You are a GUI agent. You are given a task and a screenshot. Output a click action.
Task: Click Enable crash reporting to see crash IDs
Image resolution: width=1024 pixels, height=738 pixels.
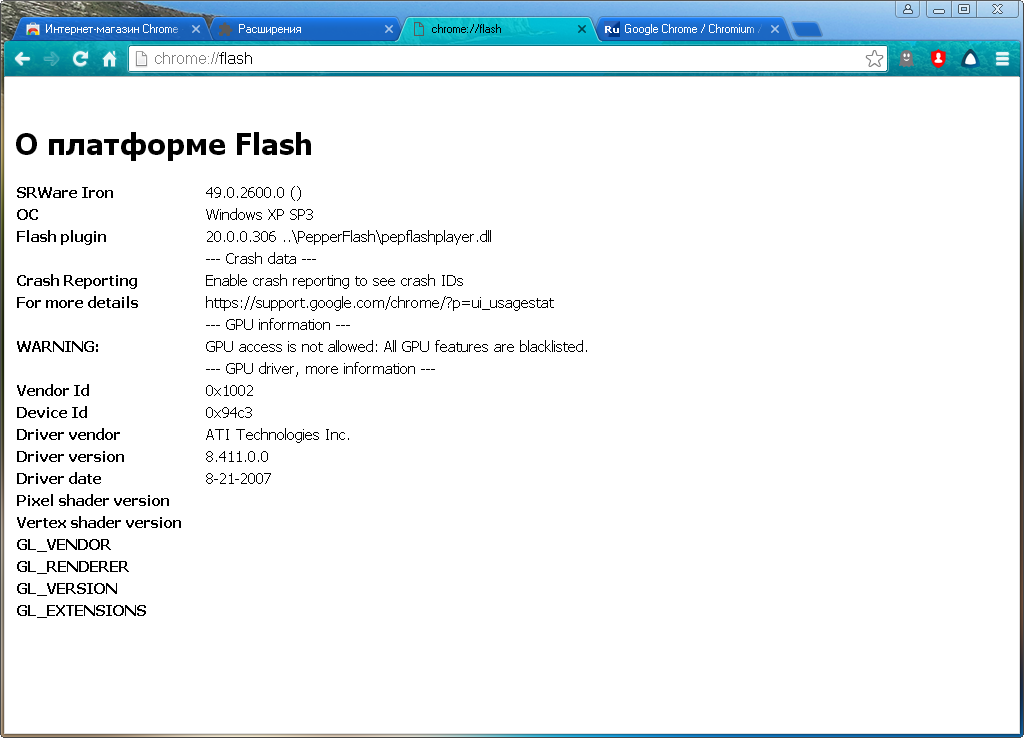pyautogui.click(x=334, y=281)
